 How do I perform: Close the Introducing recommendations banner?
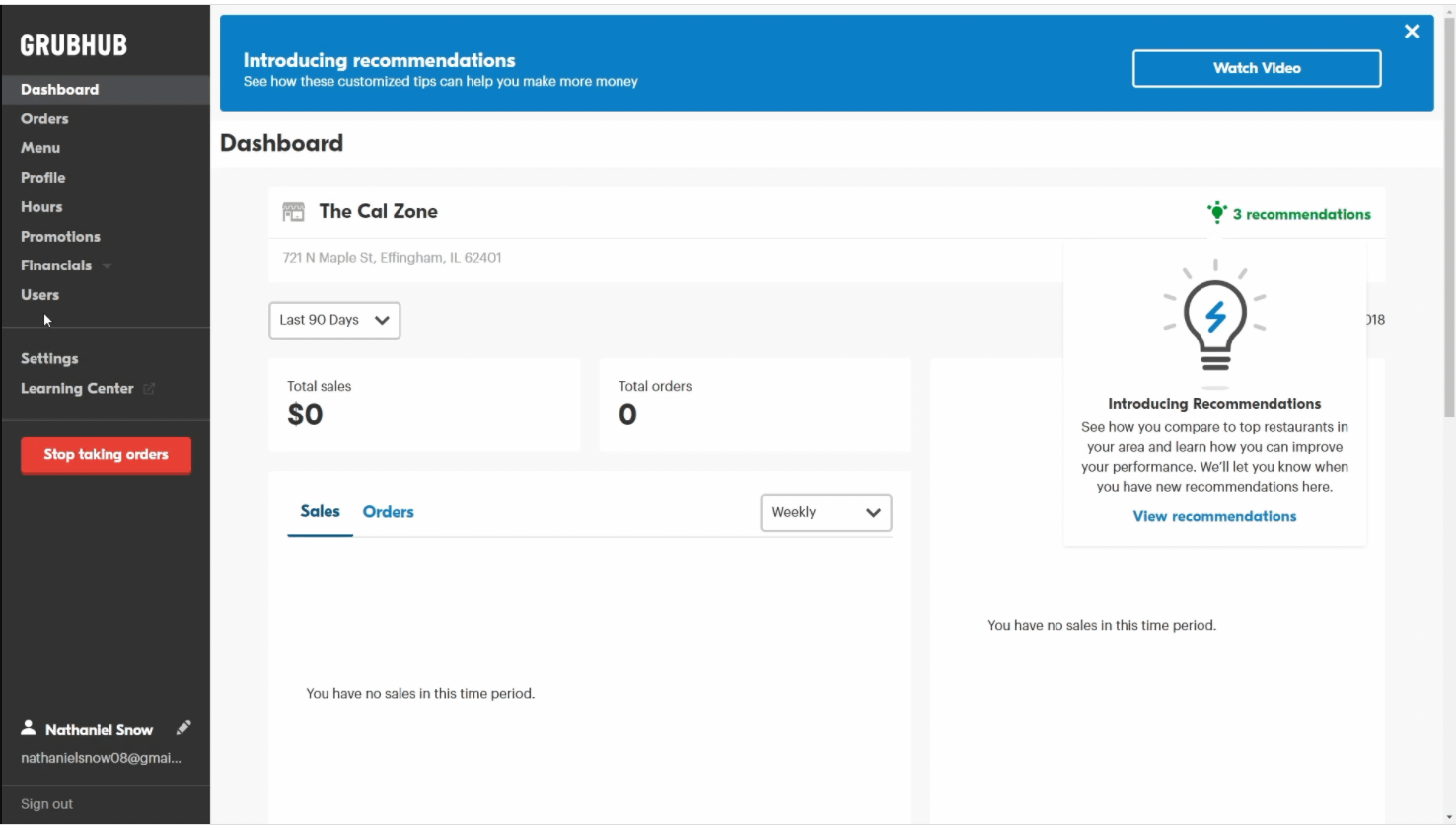1412,32
